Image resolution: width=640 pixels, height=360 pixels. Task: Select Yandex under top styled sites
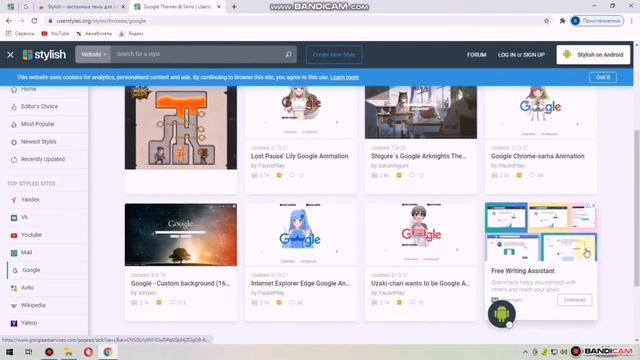[30, 200]
